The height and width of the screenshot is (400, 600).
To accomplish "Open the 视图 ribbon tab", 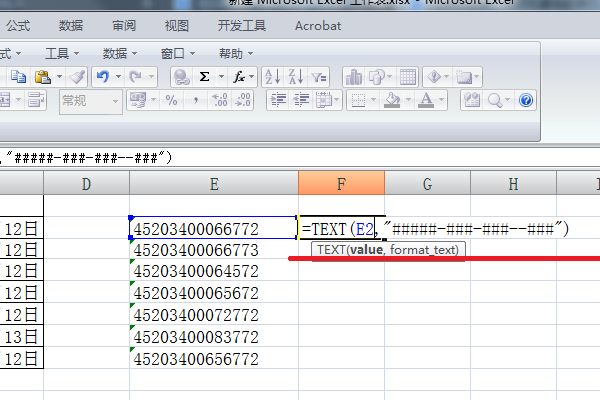I will [176, 26].
